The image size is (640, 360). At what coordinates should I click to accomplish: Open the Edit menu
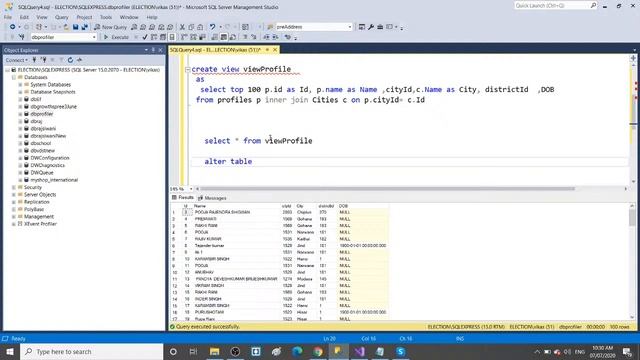pyautogui.click(x=24, y=17)
